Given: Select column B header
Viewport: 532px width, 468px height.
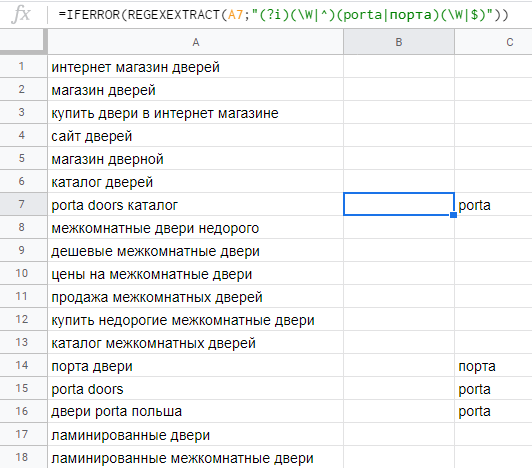Looking at the screenshot, I should click(399, 42).
